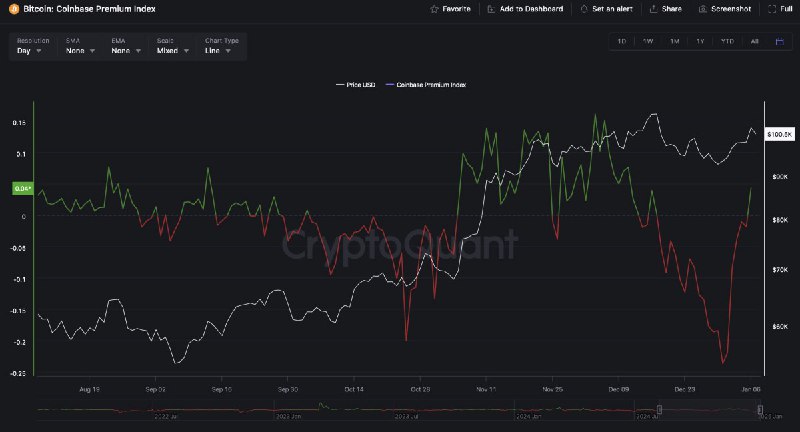This screenshot has height=432, width=800.
Task: Click the Favorite label
Action: click(x=456, y=9)
